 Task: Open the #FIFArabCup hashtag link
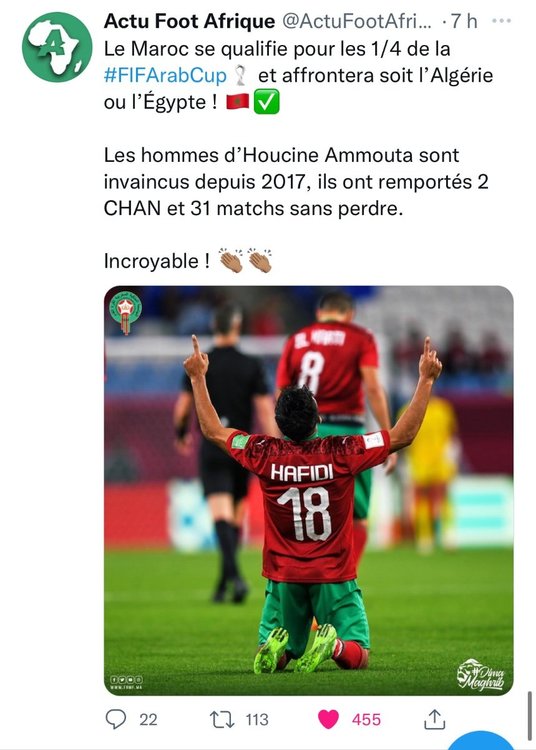pos(165,76)
